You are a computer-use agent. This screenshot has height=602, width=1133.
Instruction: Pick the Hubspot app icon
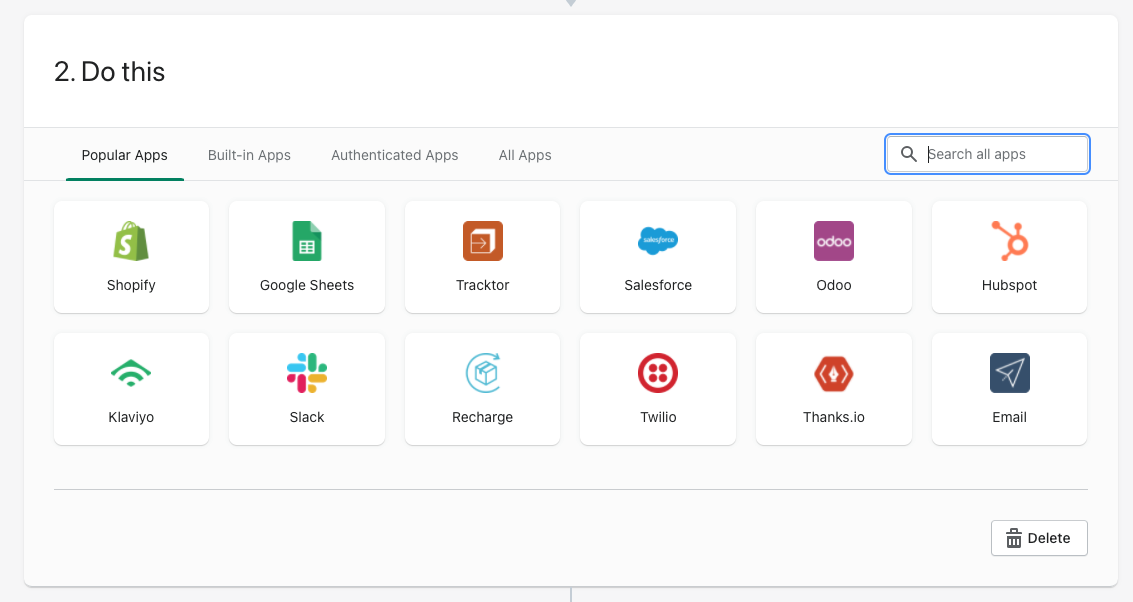(1009, 241)
